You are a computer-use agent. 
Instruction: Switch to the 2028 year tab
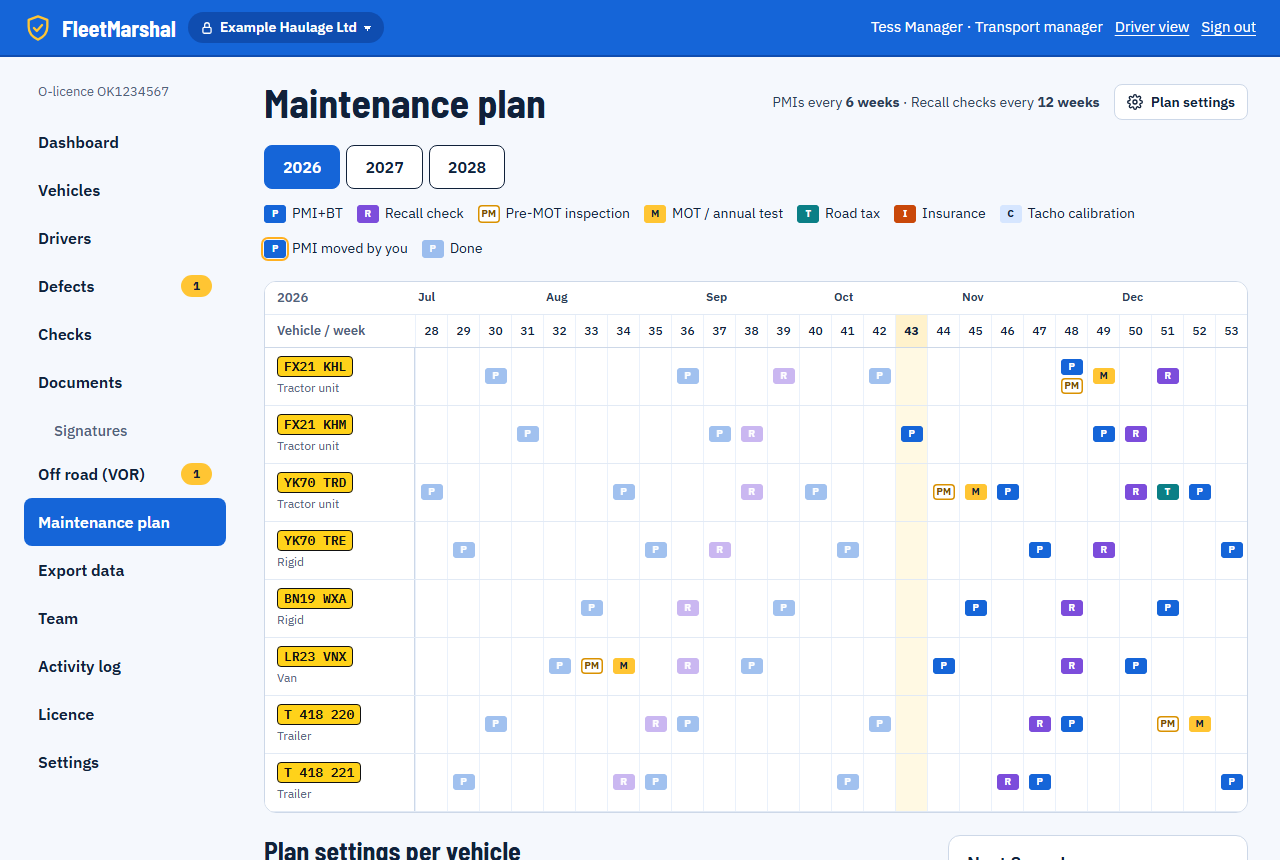click(467, 167)
